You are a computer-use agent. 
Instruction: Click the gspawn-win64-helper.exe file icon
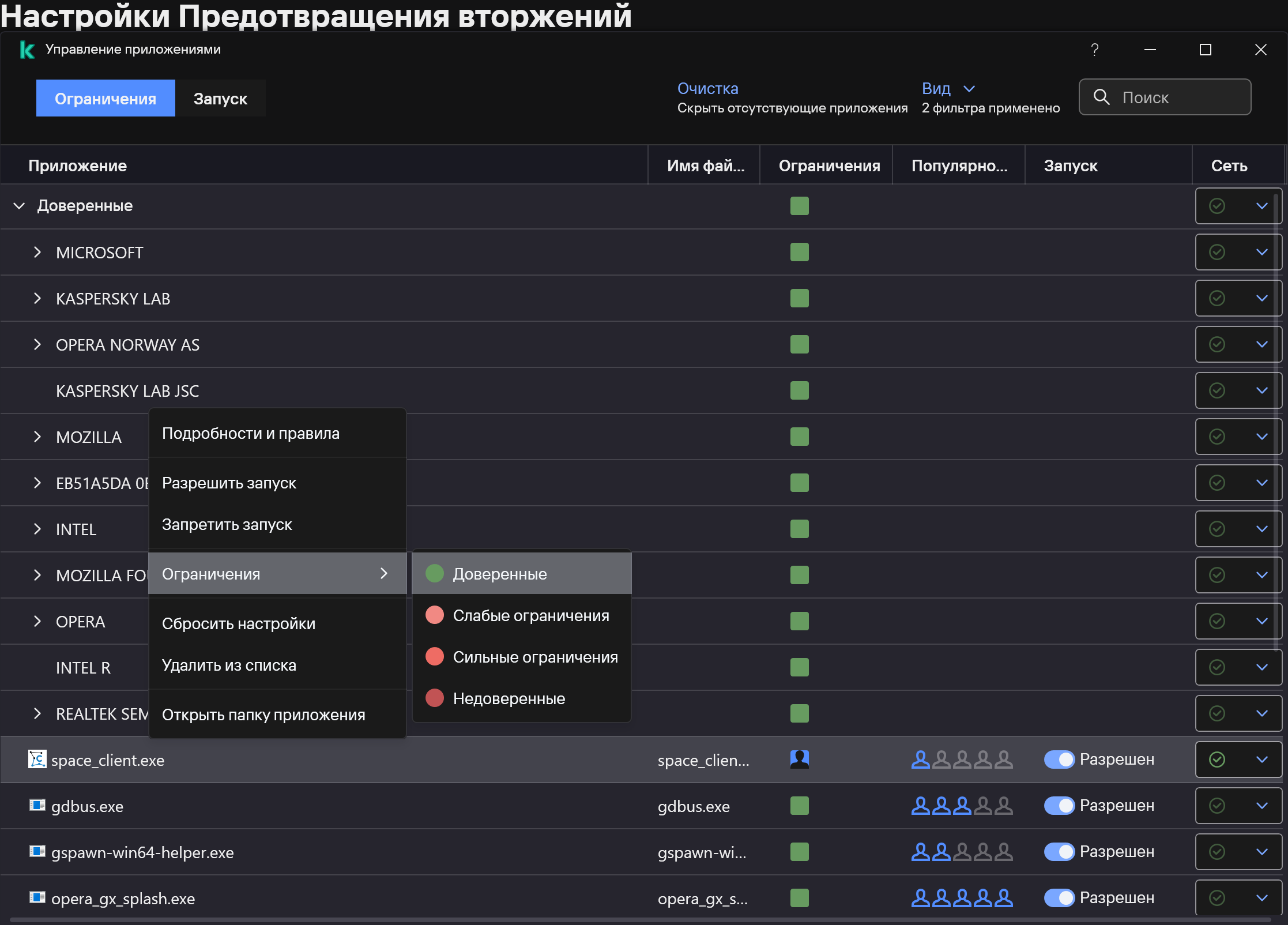(37, 851)
